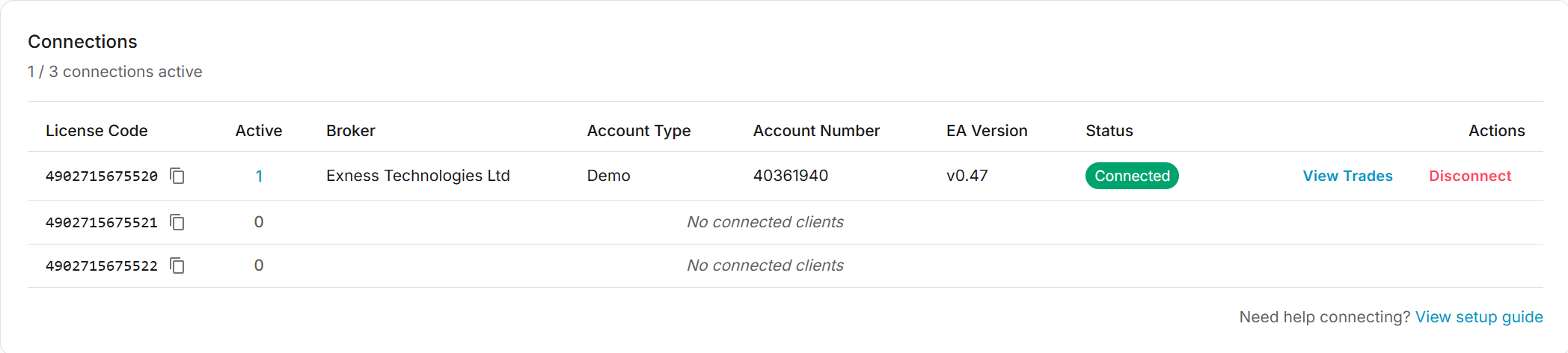This screenshot has height=353, width=1568.
Task: Open the View setup guide link
Action: (x=1479, y=317)
